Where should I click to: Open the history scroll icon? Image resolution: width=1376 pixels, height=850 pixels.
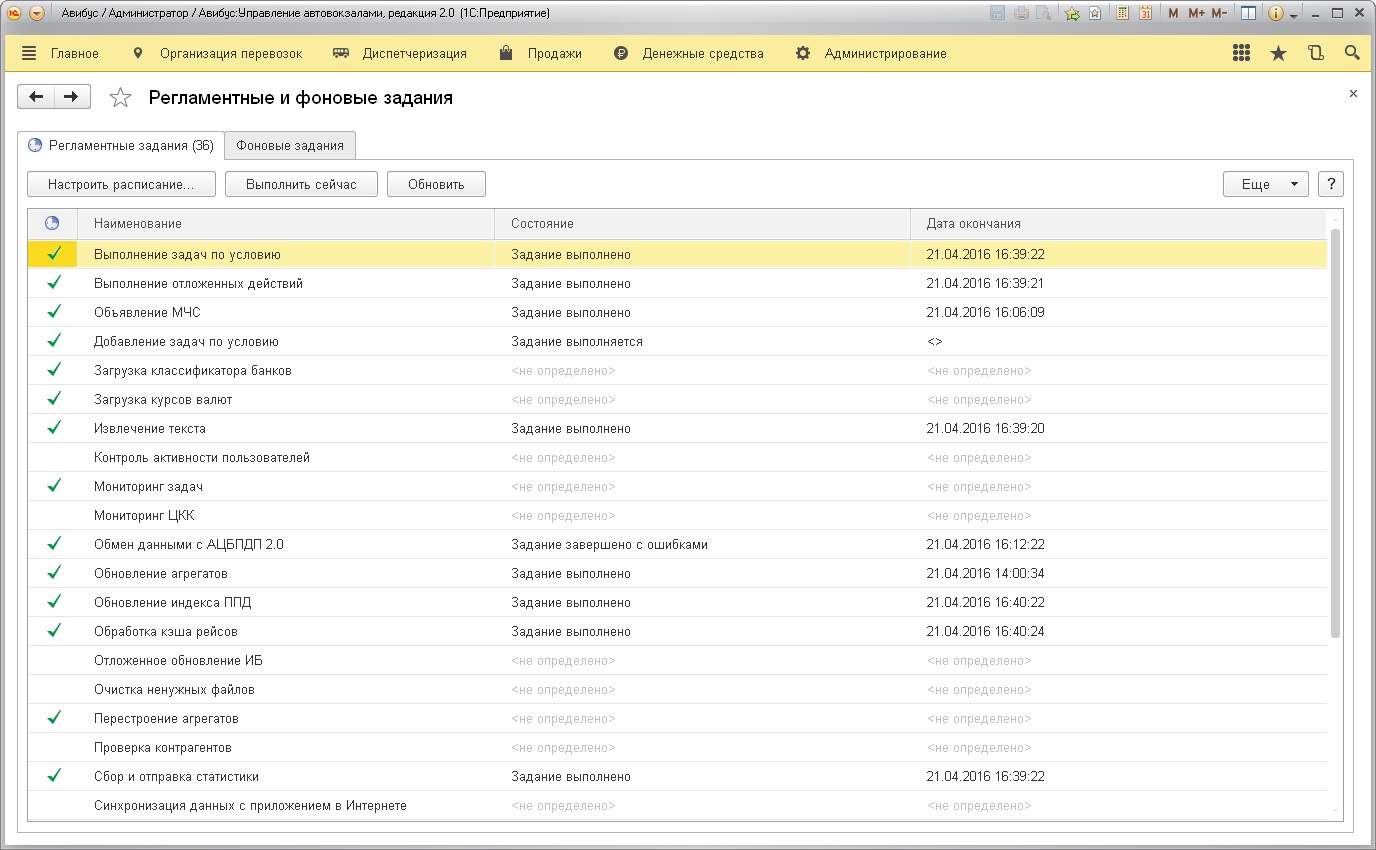[x=1315, y=54]
